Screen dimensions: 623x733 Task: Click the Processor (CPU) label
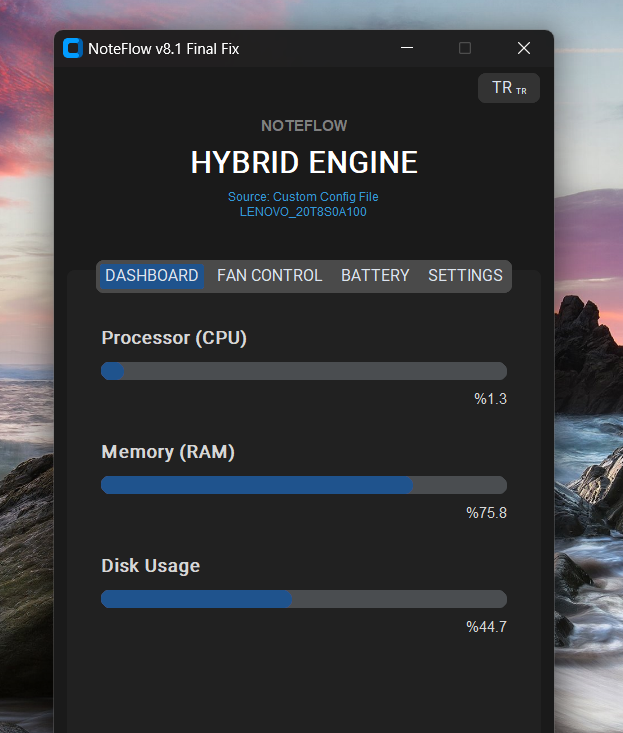174,338
